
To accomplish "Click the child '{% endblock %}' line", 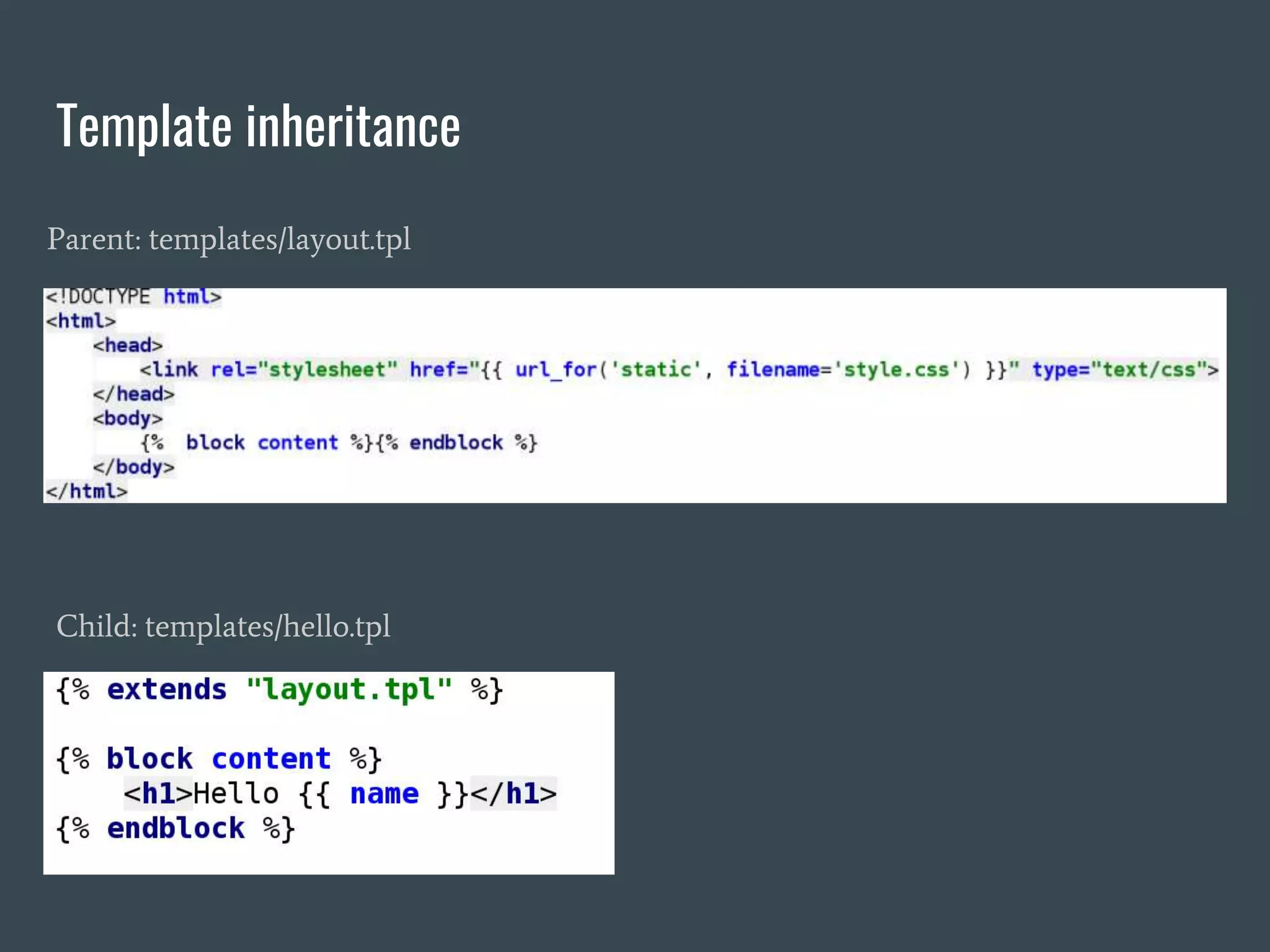I will (175, 829).
